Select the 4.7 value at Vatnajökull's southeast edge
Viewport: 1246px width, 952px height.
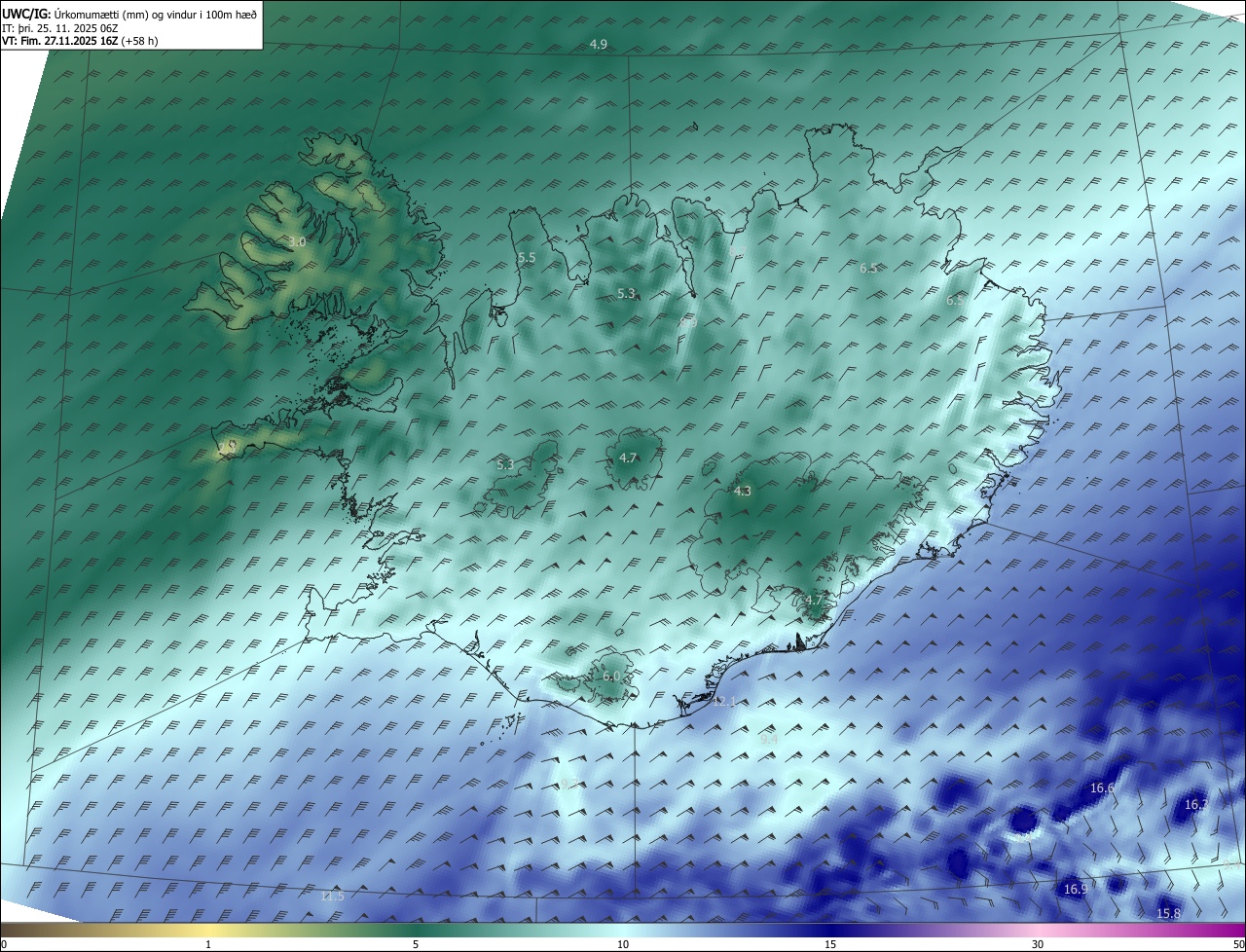point(814,601)
